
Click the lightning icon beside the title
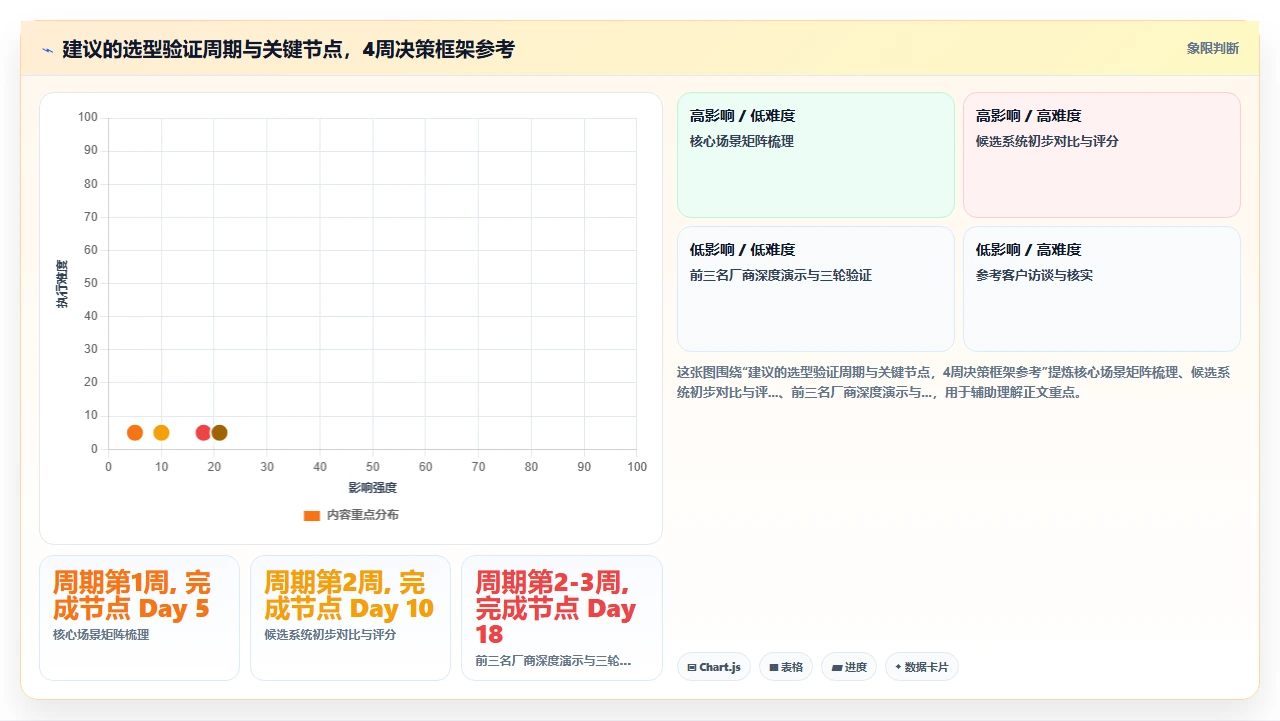point(47,49)
